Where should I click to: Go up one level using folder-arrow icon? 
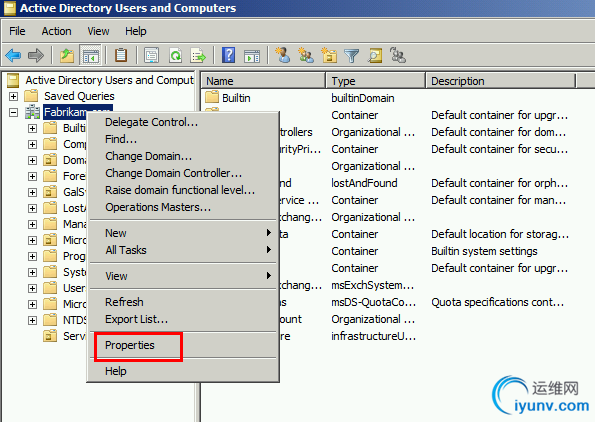click(x=67, y=56)
